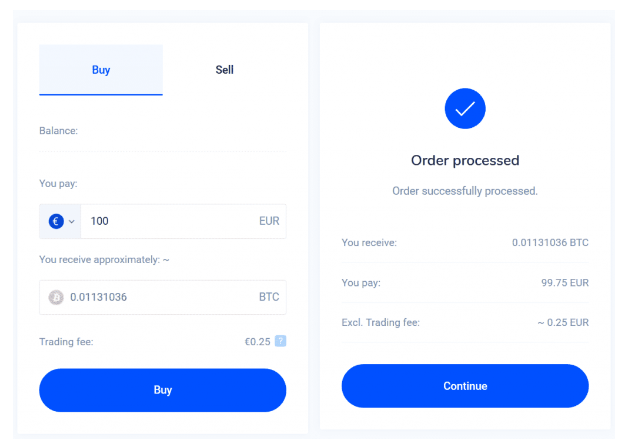Expand the currency selector chevron
Viewport: 626px width, 442px height.
[x=72, y=221]
